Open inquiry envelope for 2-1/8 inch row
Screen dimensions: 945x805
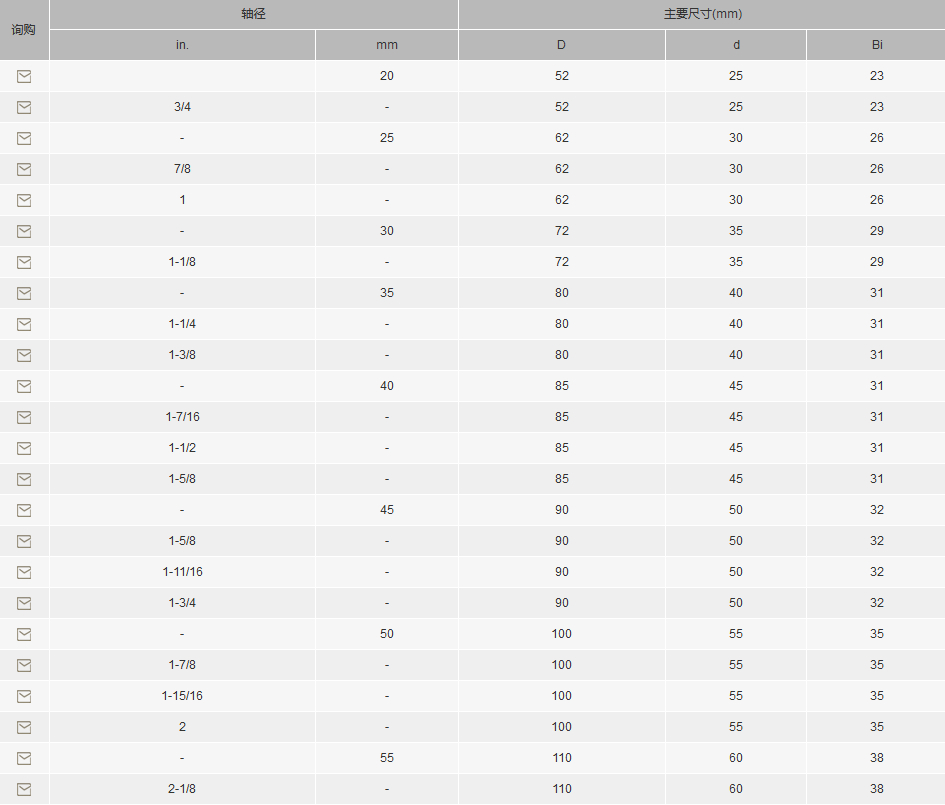pos(24,789)
